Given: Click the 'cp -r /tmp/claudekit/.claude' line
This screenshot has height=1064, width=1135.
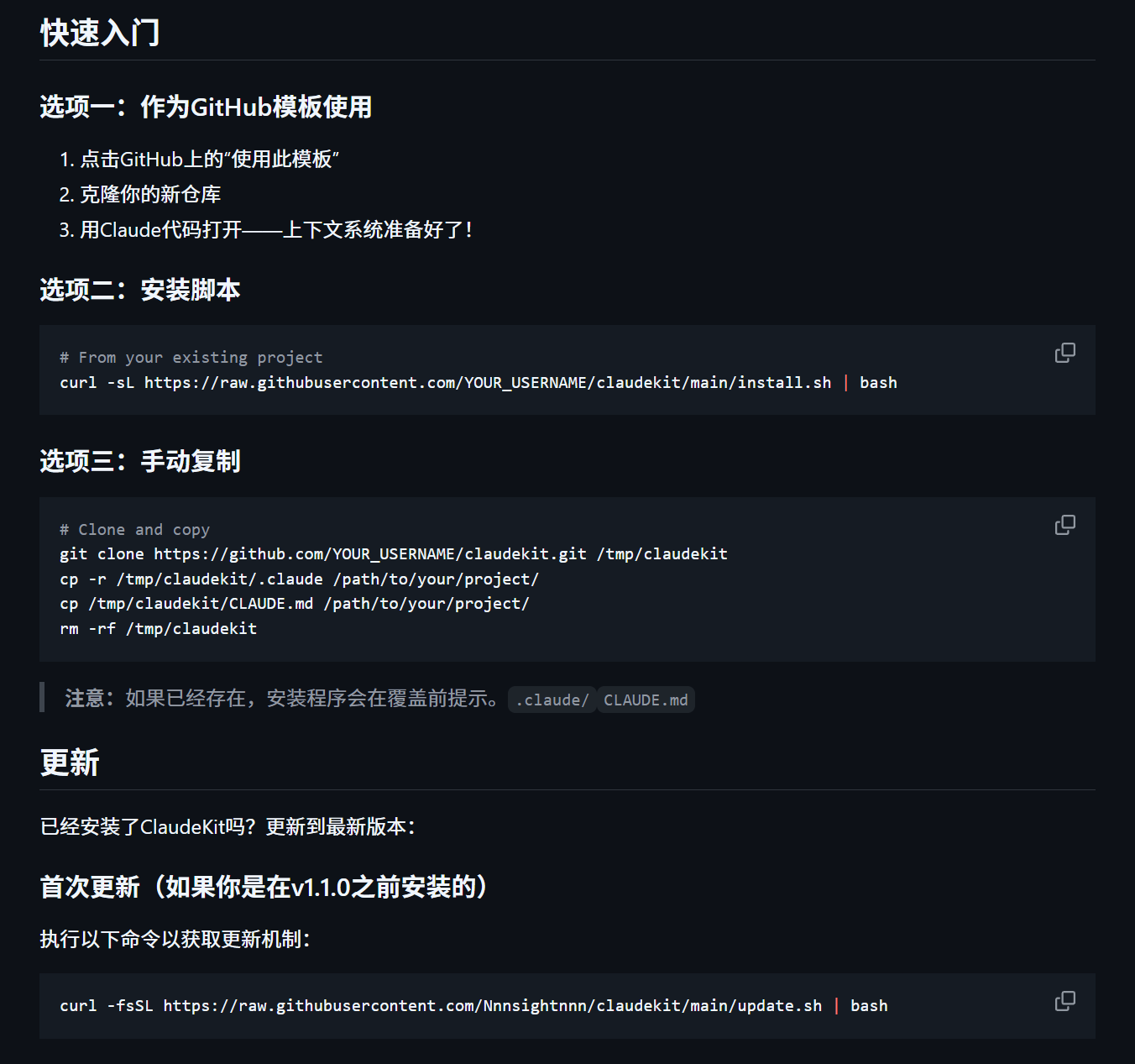Looking at the screenshot, I should pyautogui.click(x=299, y=579).
